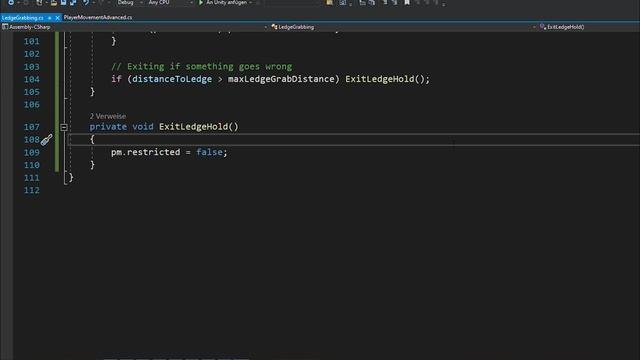
Task: Click the 'ExitLedgeHold();' call on line 104
Action: 387,79
